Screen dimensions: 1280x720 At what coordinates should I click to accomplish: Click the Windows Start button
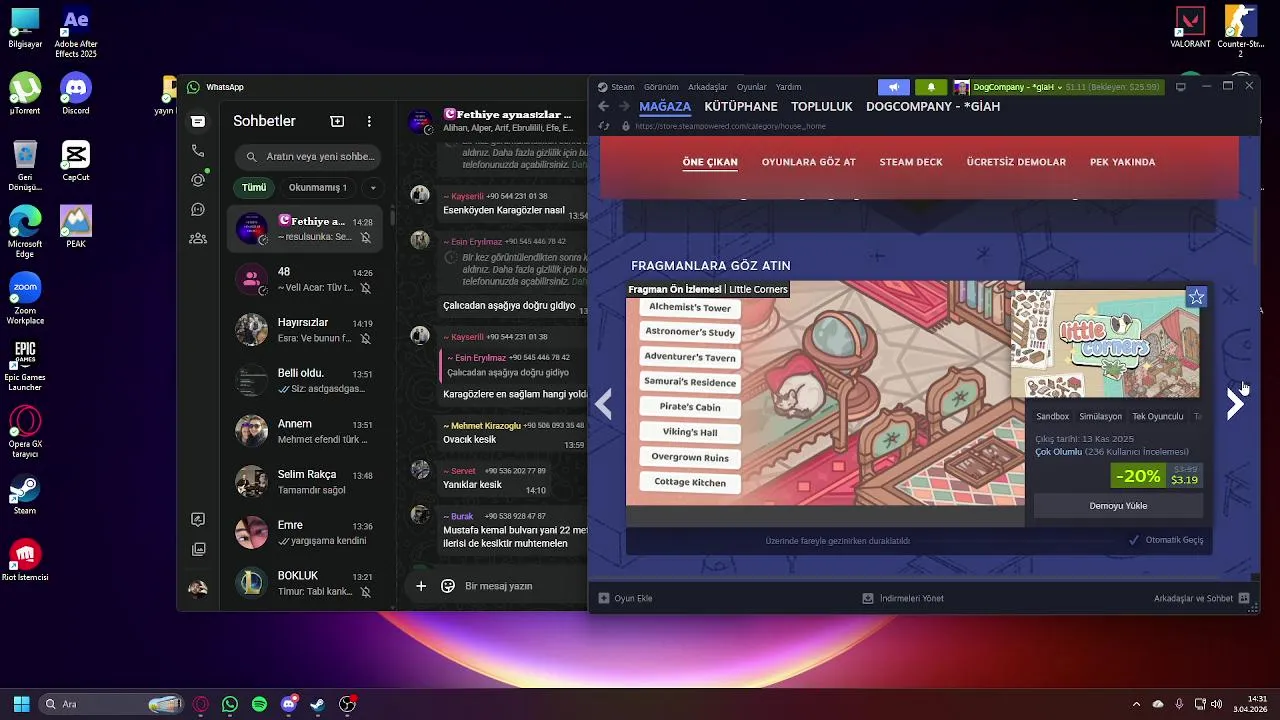[x=21, y=704]
